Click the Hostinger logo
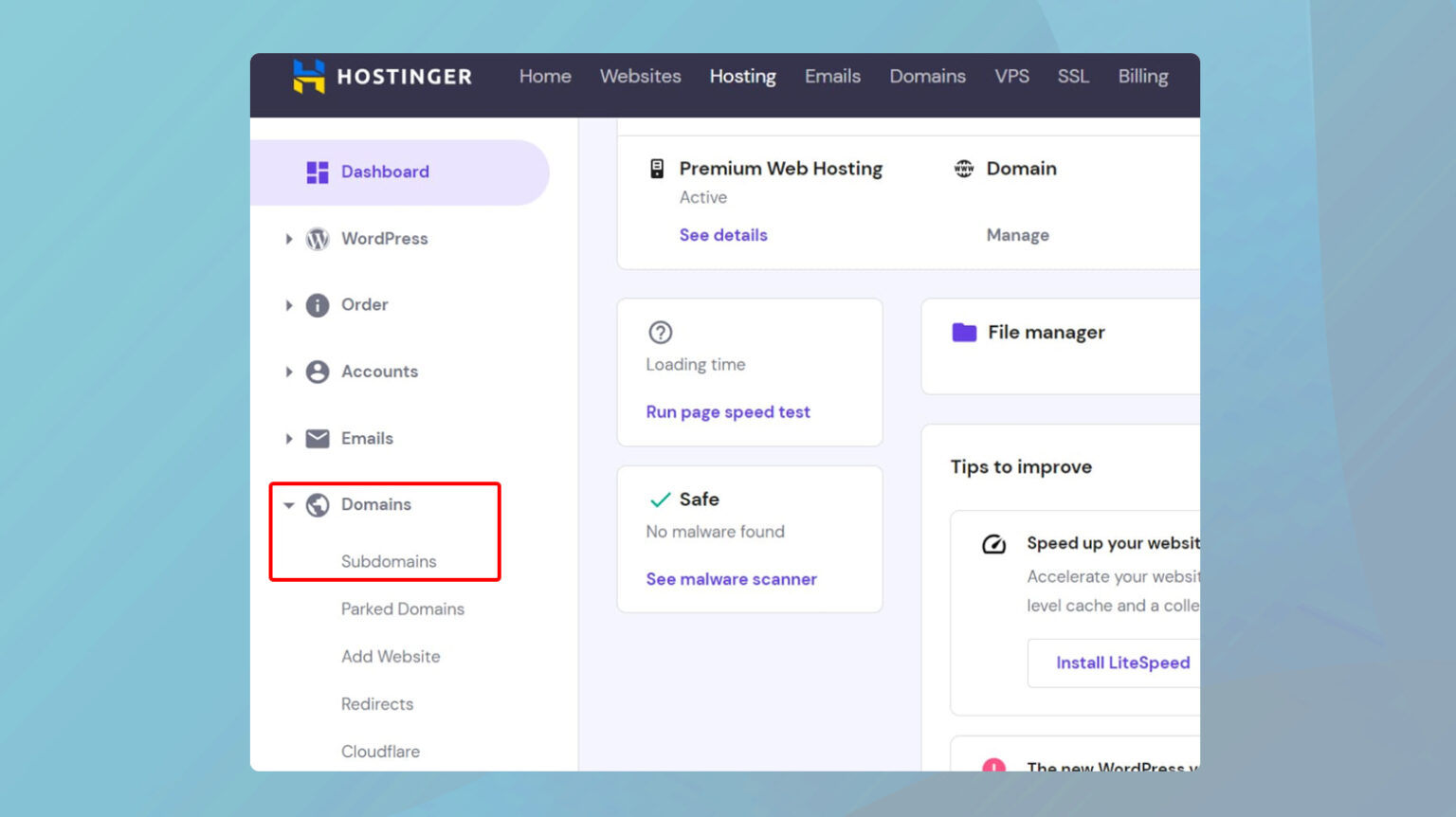This screenshot has width=1456, height=817. pos(381,76)
